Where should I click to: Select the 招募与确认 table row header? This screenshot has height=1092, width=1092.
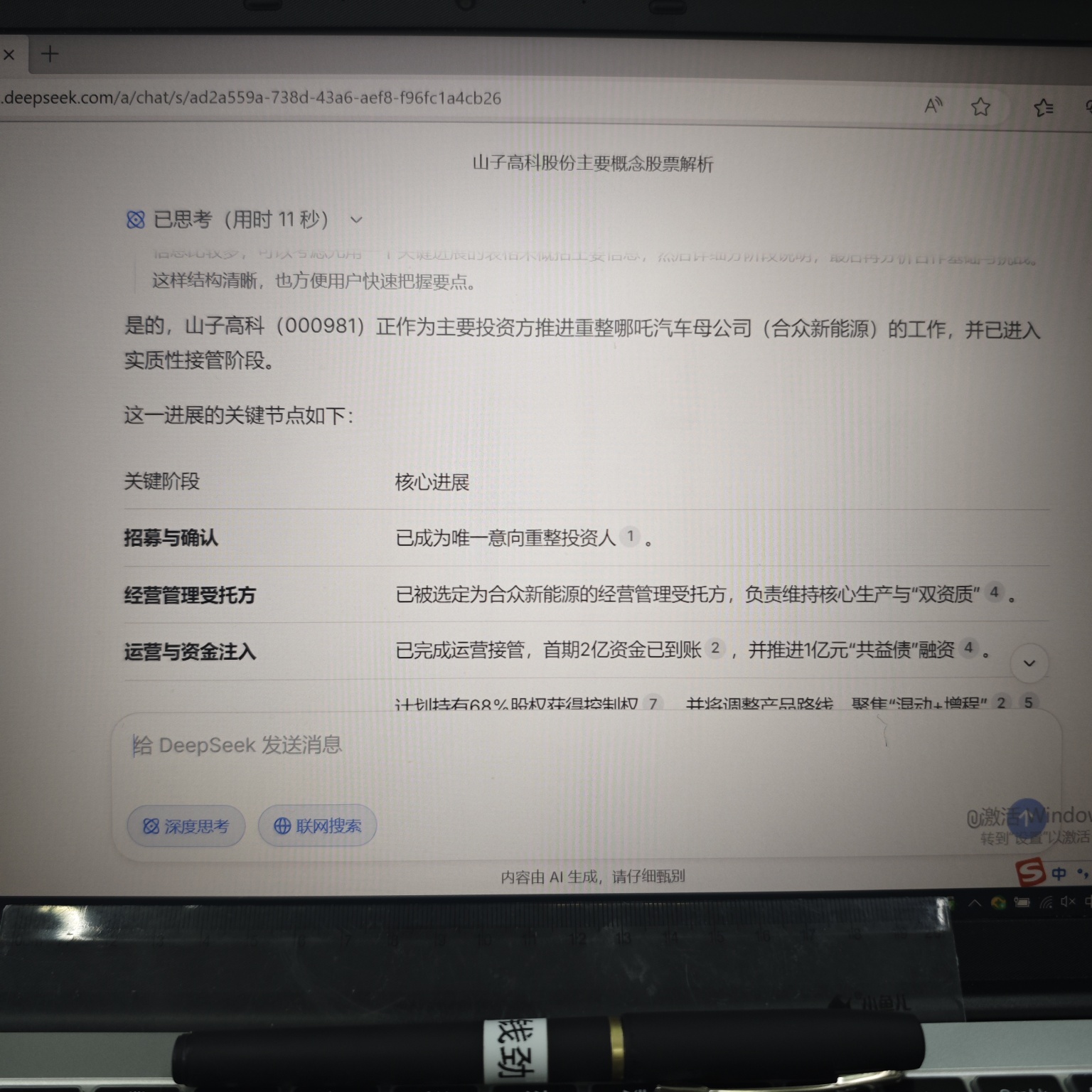click(171, 537)
